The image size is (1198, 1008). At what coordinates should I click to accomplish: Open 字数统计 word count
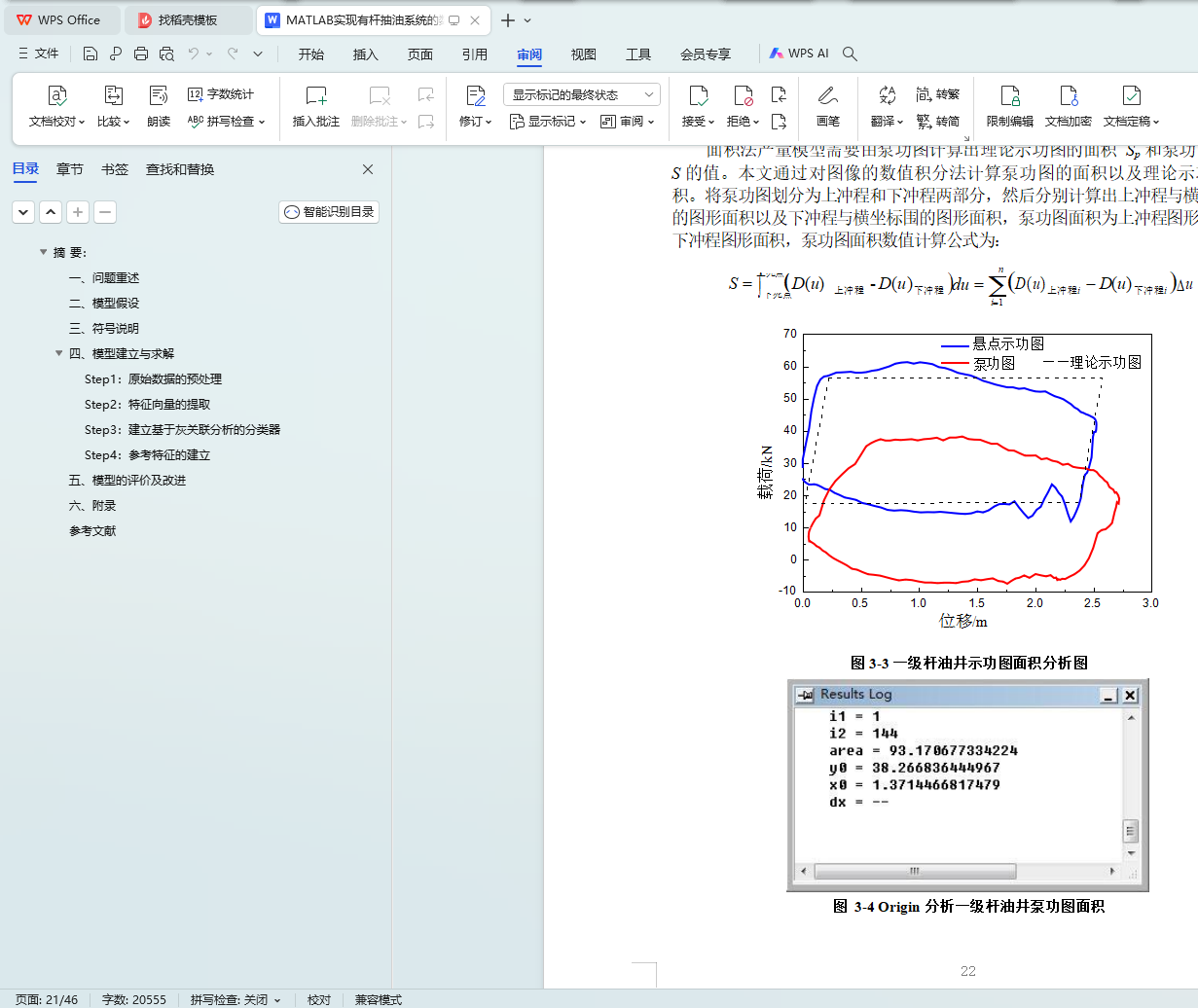tap(221, 94)
